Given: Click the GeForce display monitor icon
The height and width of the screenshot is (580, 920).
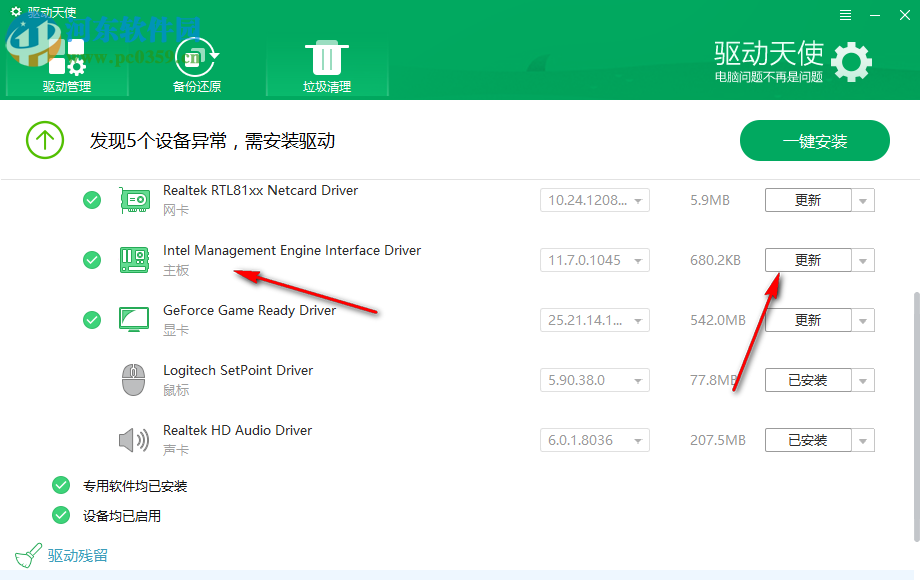Looking at the screenshot, I should point(134,319).
